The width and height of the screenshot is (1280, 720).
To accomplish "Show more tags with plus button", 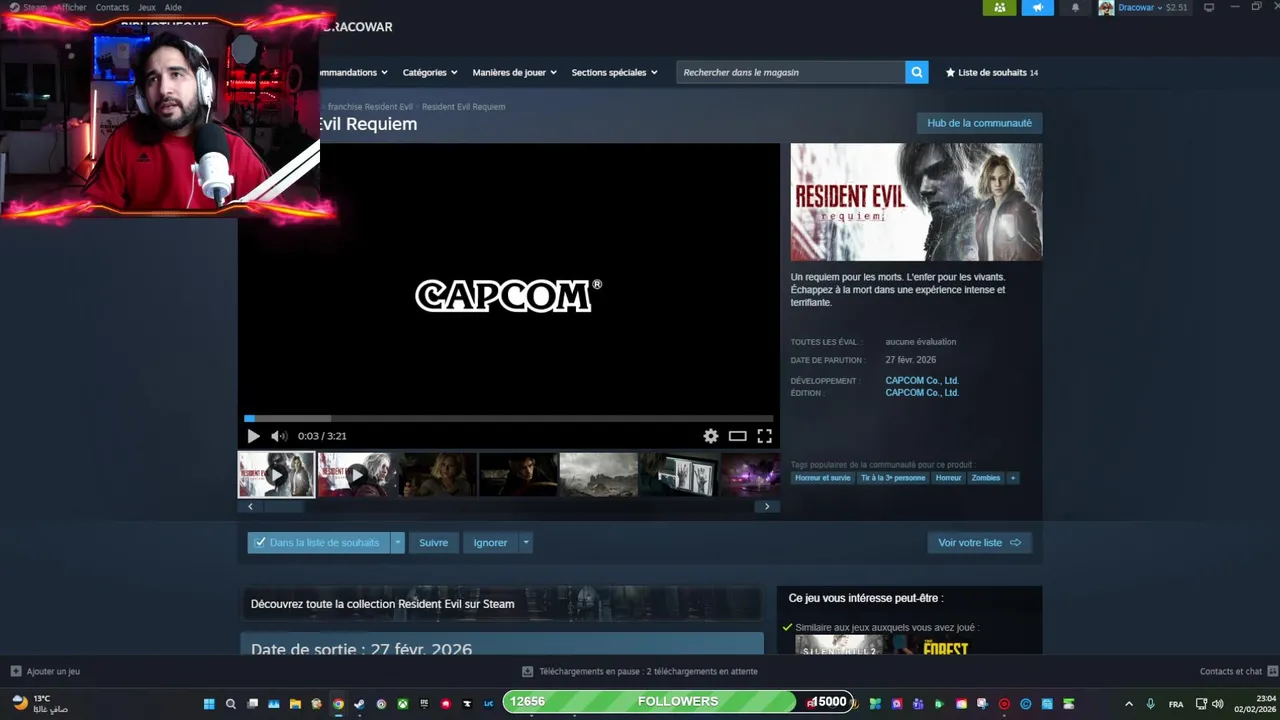I will (x=1013, y=478).
